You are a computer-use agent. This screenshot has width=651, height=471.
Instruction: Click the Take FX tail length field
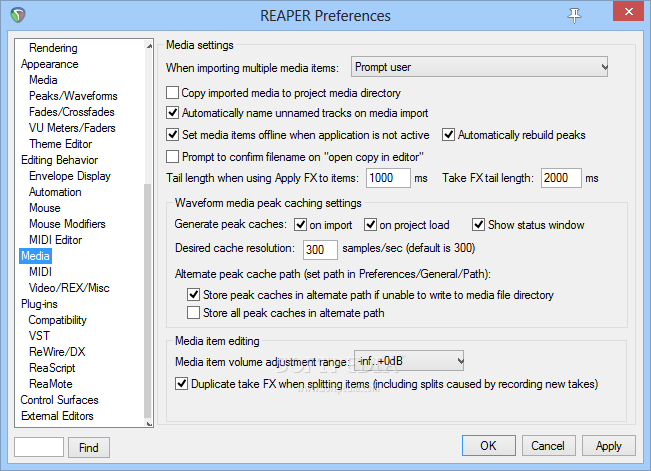[x=561, y=178]
